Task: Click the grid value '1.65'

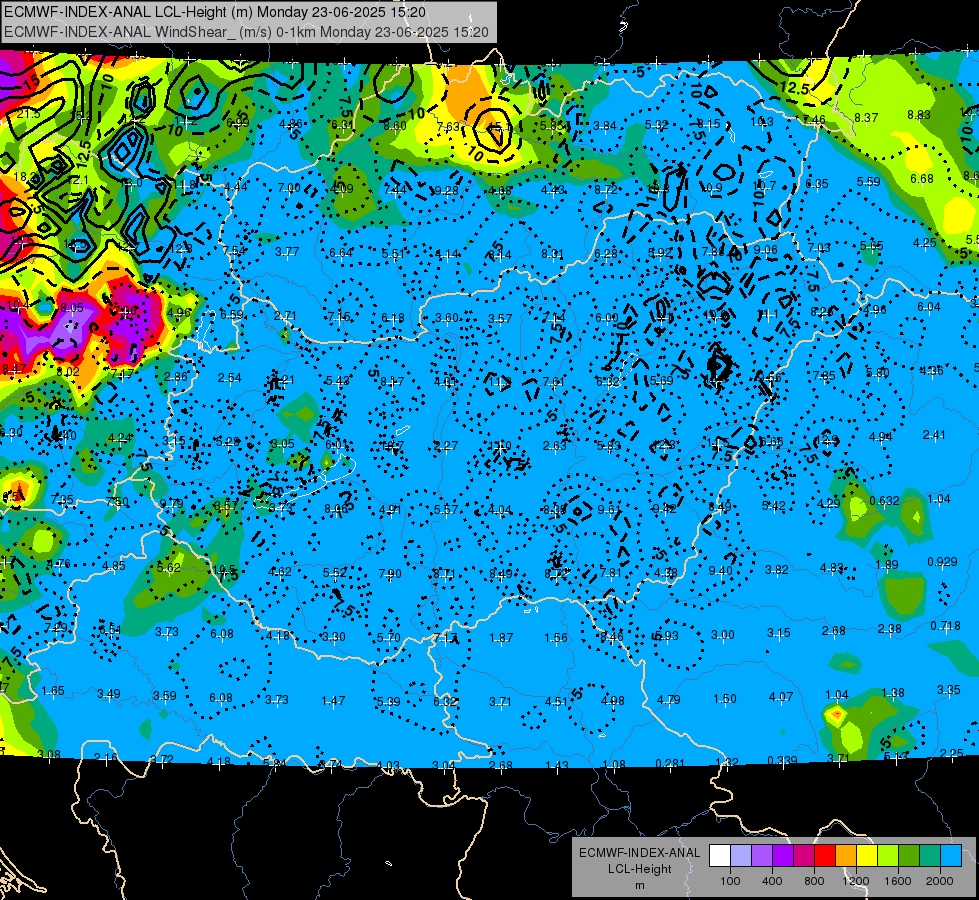Action: (53, 691)
